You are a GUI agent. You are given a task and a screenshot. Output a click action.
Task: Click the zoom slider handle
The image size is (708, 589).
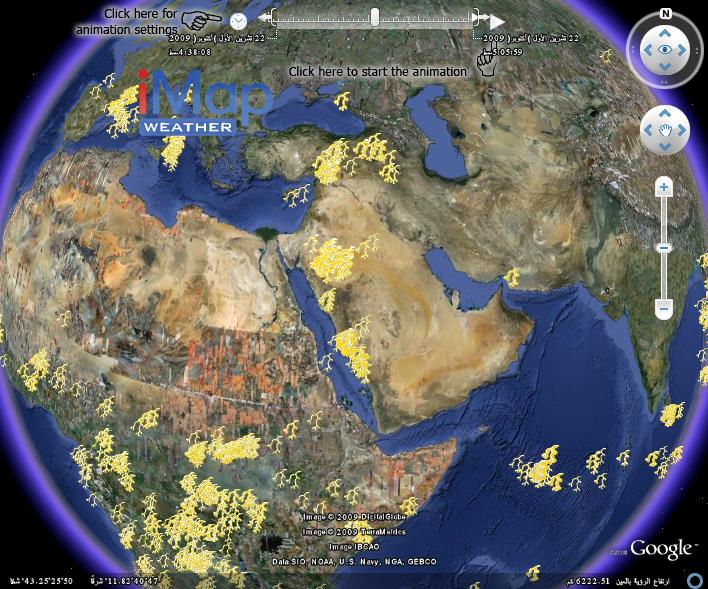(x=664, y=248)
